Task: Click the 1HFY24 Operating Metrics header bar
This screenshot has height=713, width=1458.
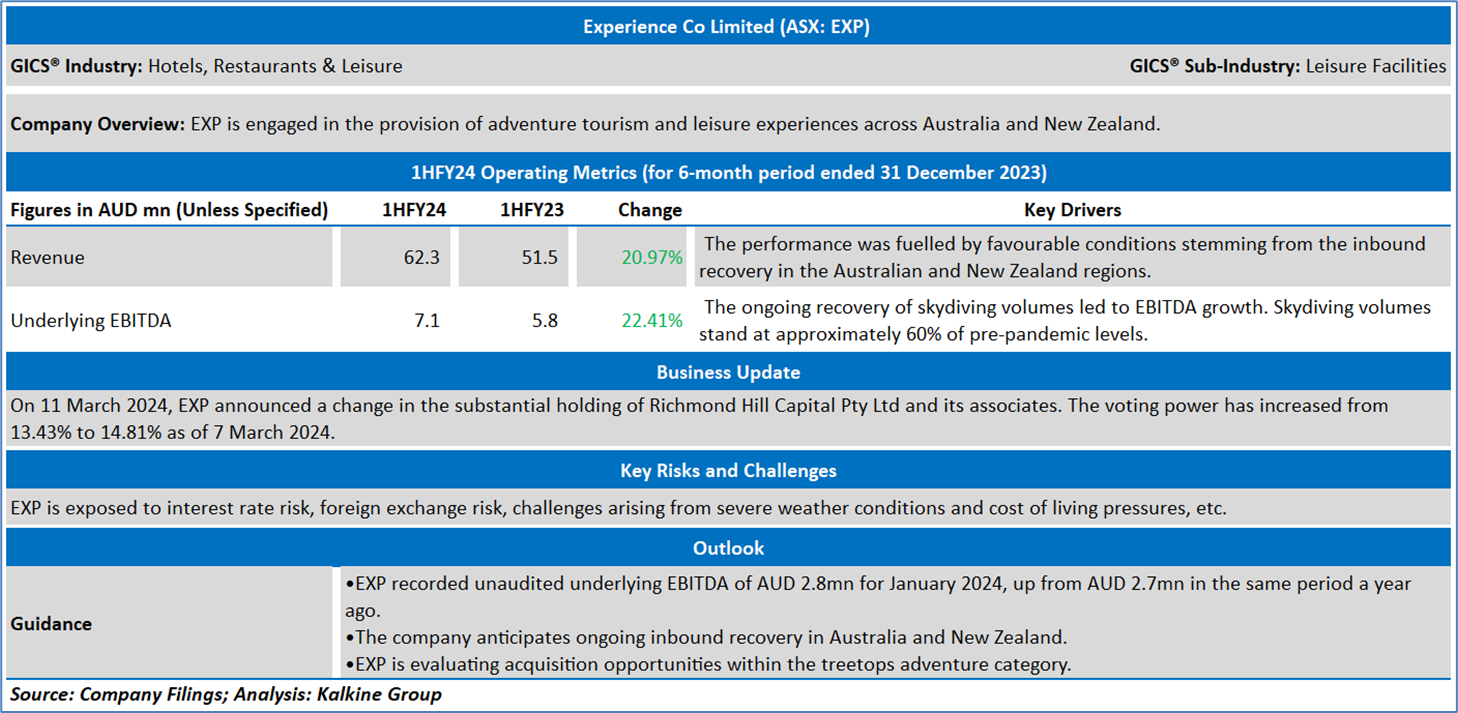Action: 727,172
